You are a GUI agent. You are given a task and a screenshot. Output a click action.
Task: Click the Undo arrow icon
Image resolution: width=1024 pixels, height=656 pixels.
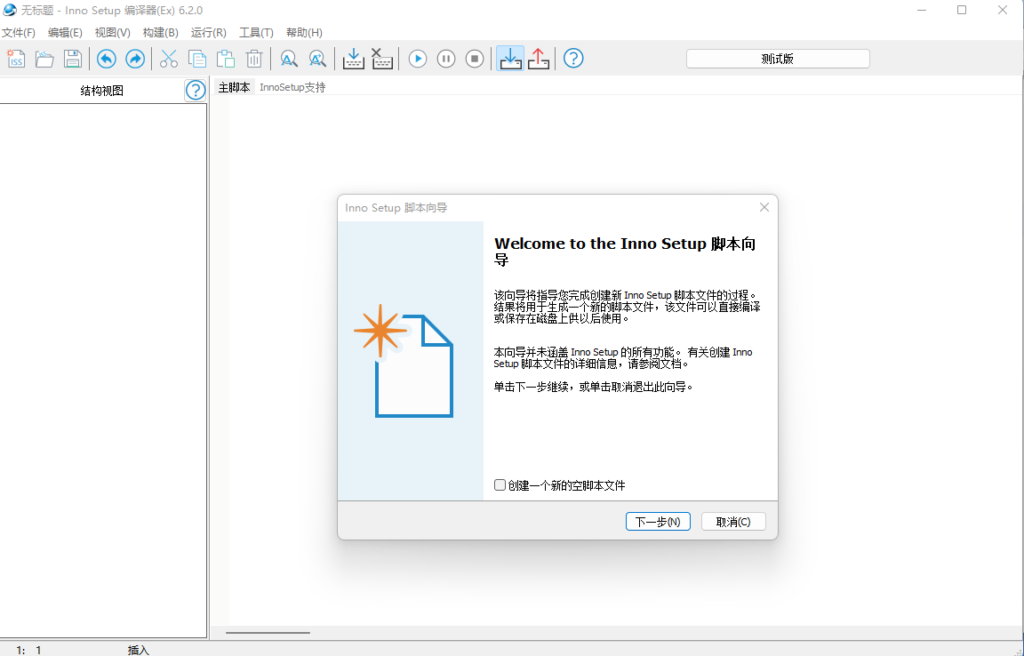coord(106,58)
